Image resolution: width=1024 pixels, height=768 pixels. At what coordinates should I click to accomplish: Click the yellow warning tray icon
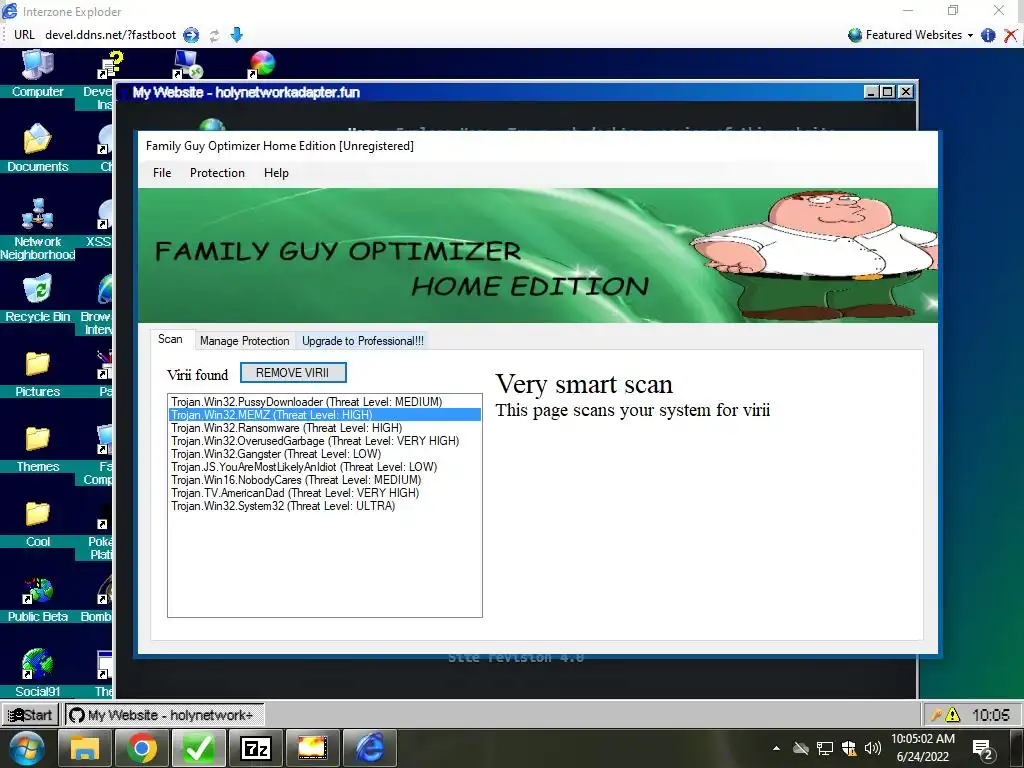pos(953,715)
